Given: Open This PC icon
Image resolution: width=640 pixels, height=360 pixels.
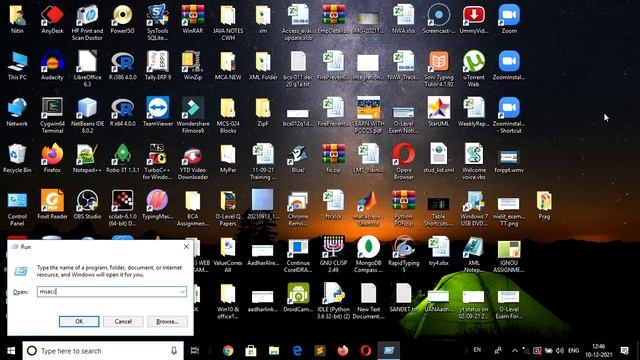Looking at the screenshot, I should pos(17,66).
